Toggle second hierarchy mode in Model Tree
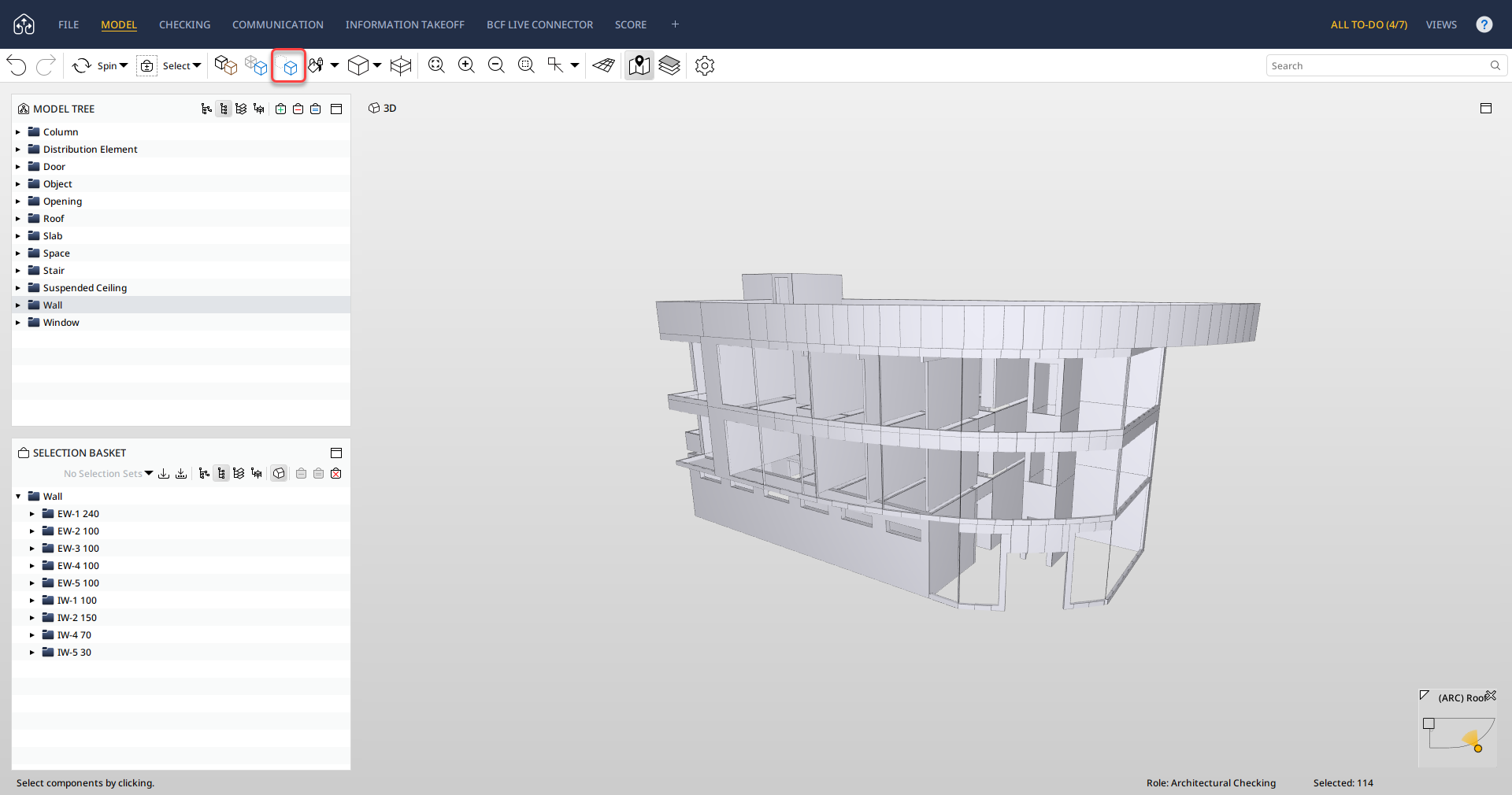 [224, 109]
